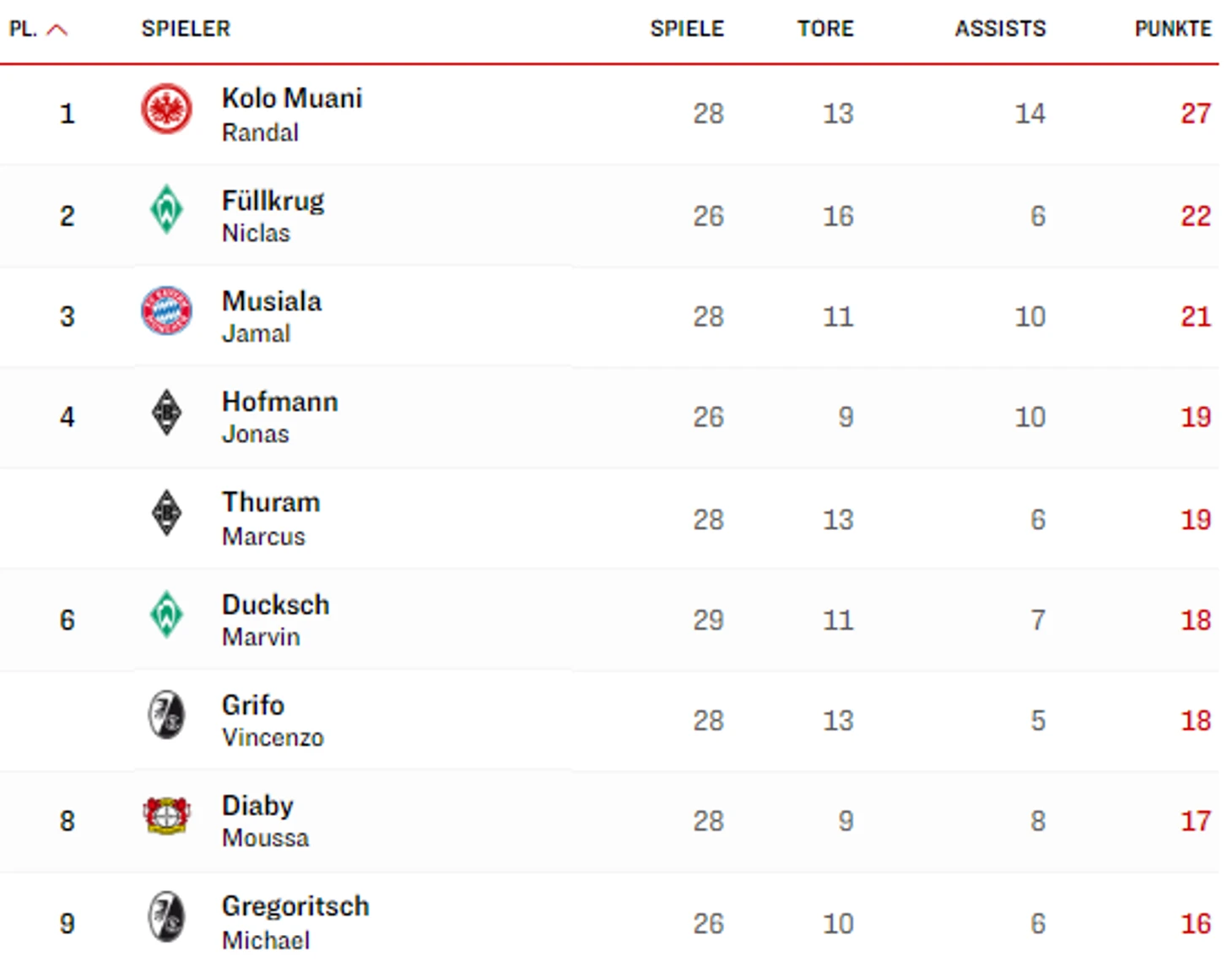
Task: Sort table by the TORE column
Action: 825,29
